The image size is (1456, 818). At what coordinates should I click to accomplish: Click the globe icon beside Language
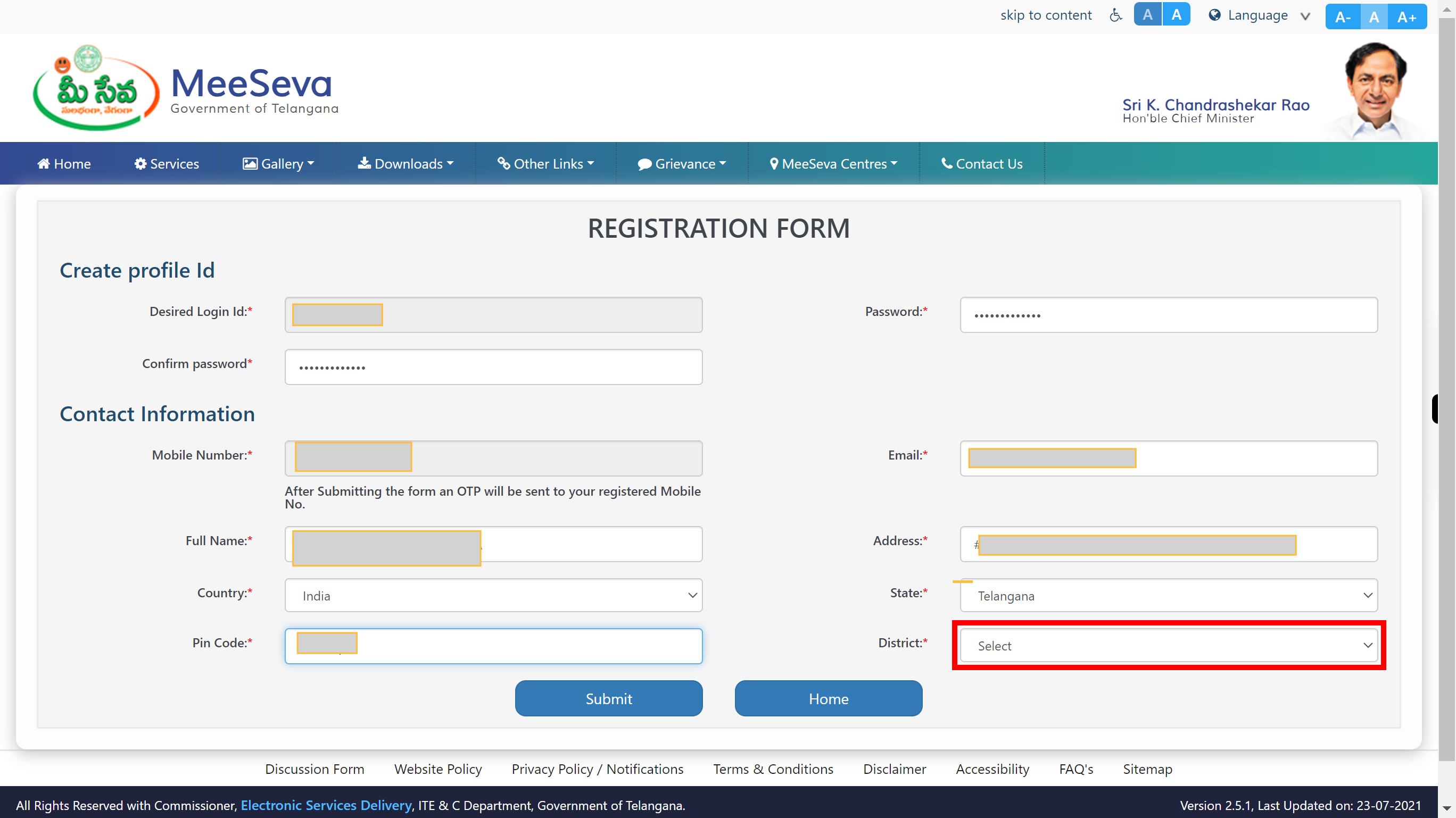pos(1214,15)
